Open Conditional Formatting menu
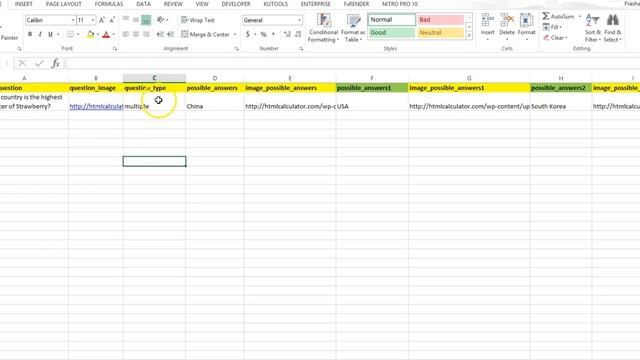 pyautogui.click(x=323, y=28)
